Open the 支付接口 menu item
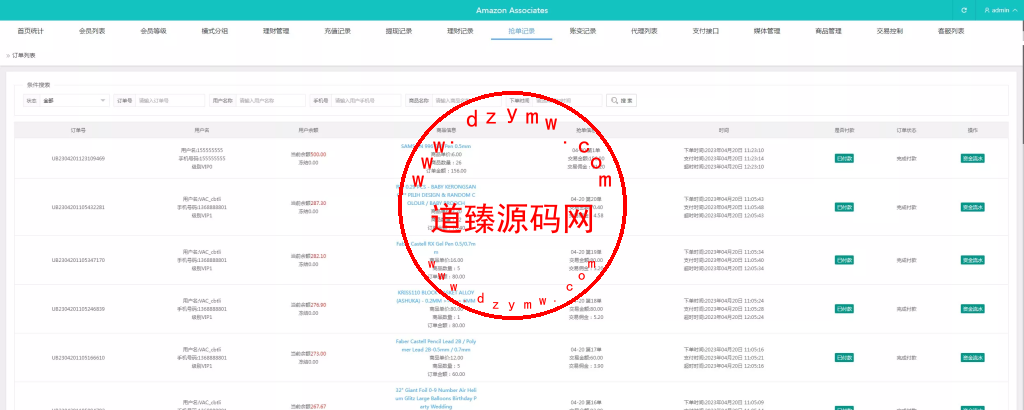The image size is (1024, 410). click(705, 31)
